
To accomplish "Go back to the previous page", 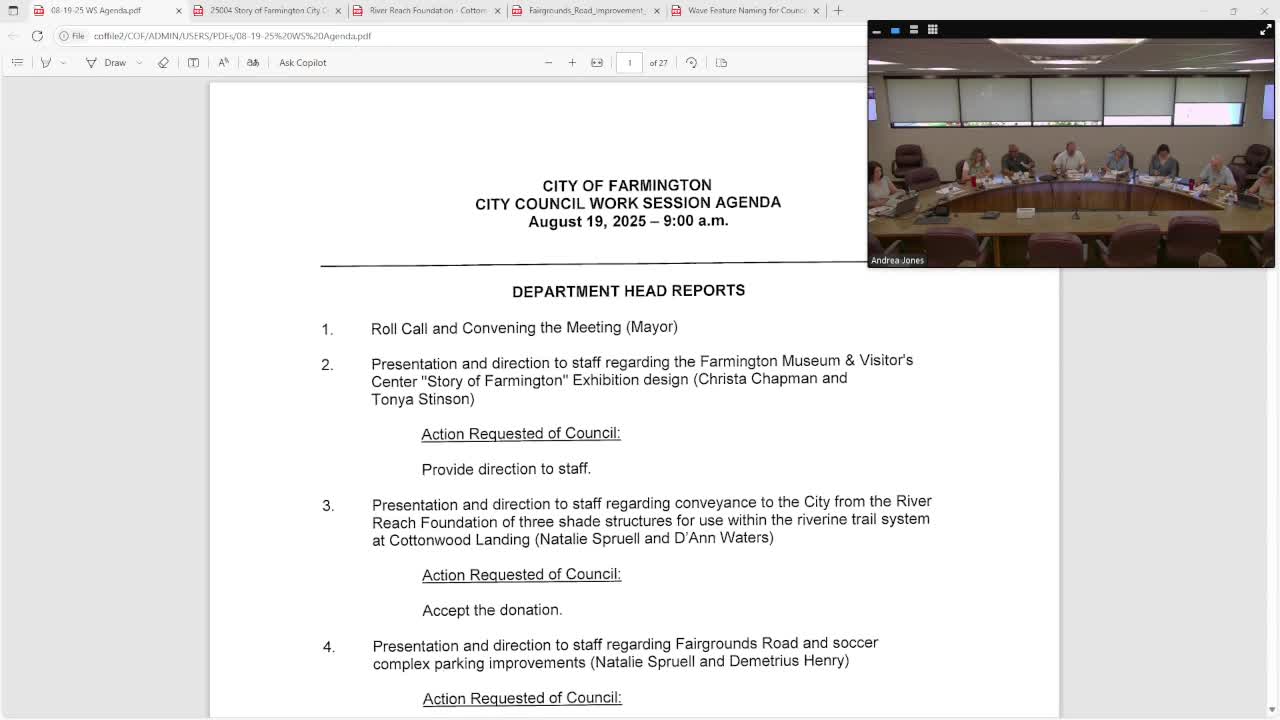I will tap(13, 36).
